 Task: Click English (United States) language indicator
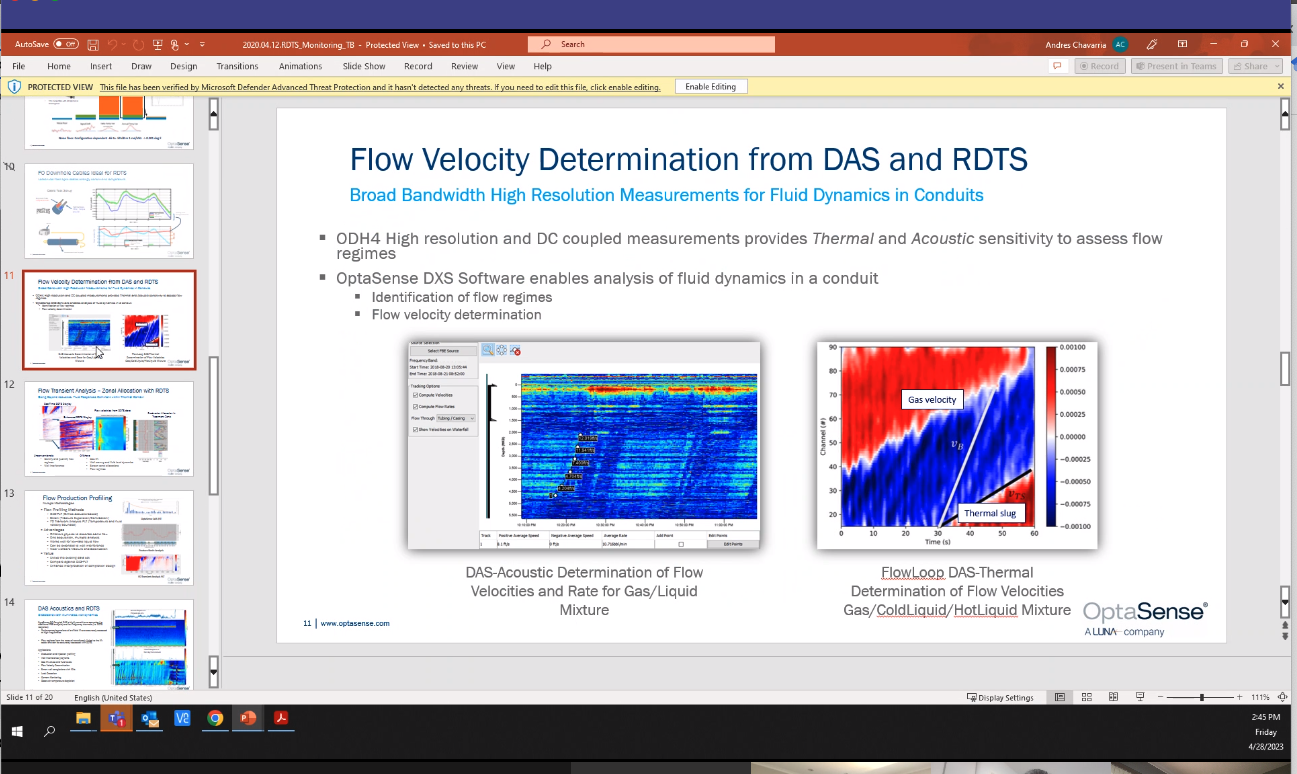click(x=113, y=697)
